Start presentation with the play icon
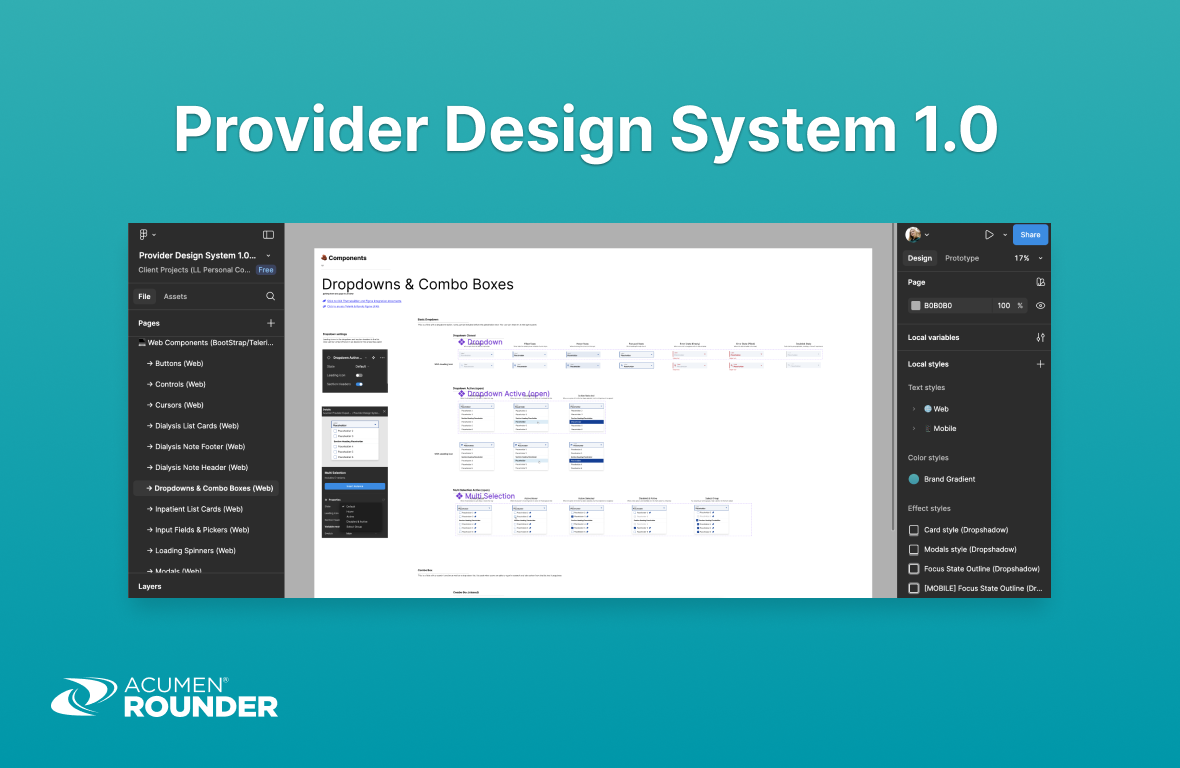The width and height of the screenshot is (1180, 768). click(x=989, y=234)
